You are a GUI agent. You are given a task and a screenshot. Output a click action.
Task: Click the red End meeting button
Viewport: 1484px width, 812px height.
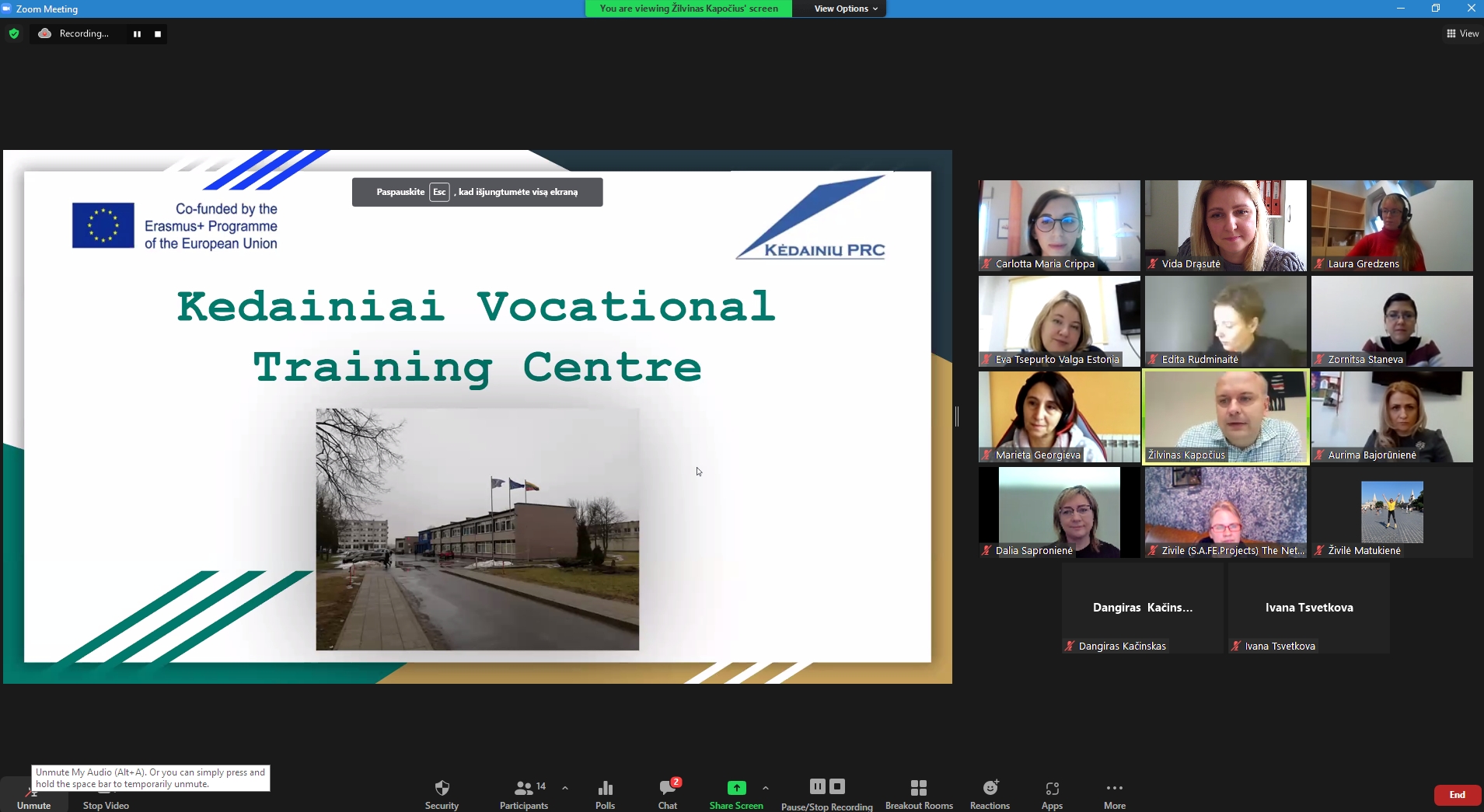click(x=1458, y=795)
